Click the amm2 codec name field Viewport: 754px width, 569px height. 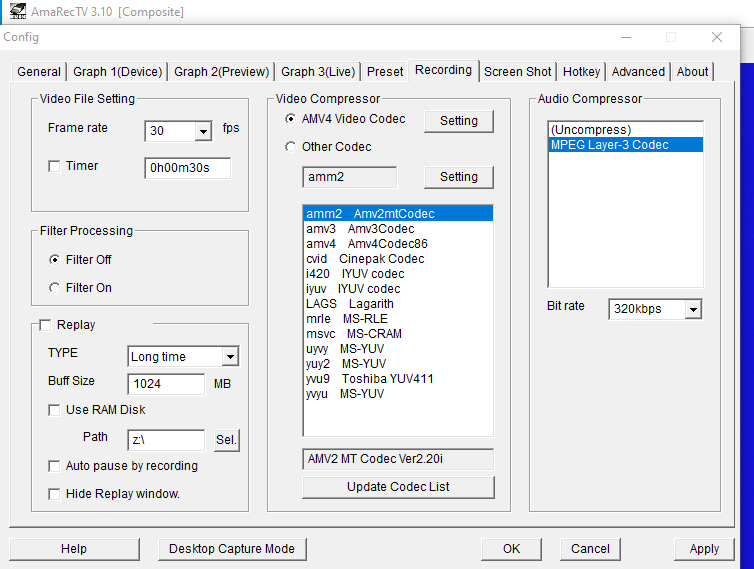click(350, 177)
